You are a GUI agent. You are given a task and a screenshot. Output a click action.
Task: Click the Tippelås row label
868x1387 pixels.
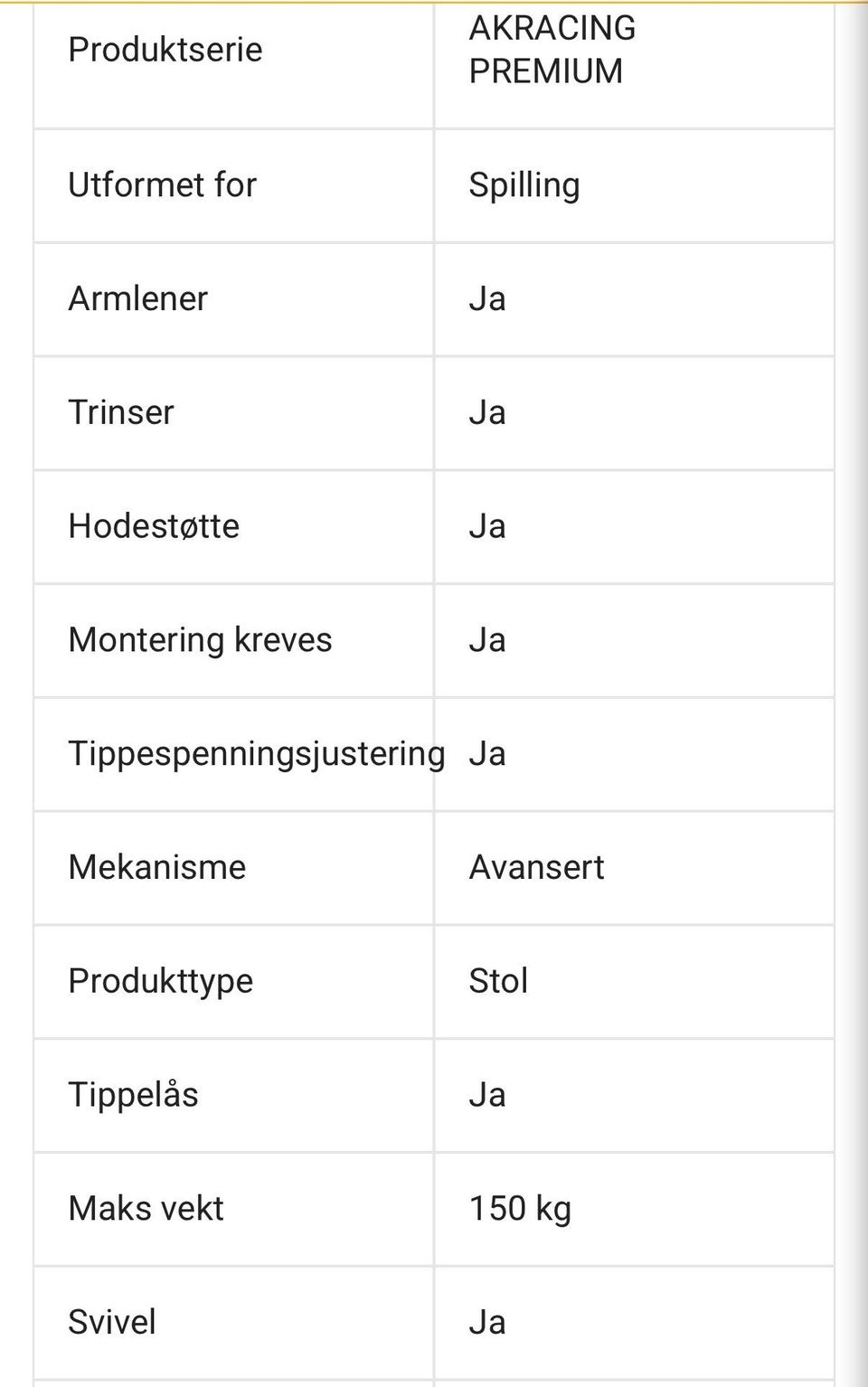coord(133,1095)
